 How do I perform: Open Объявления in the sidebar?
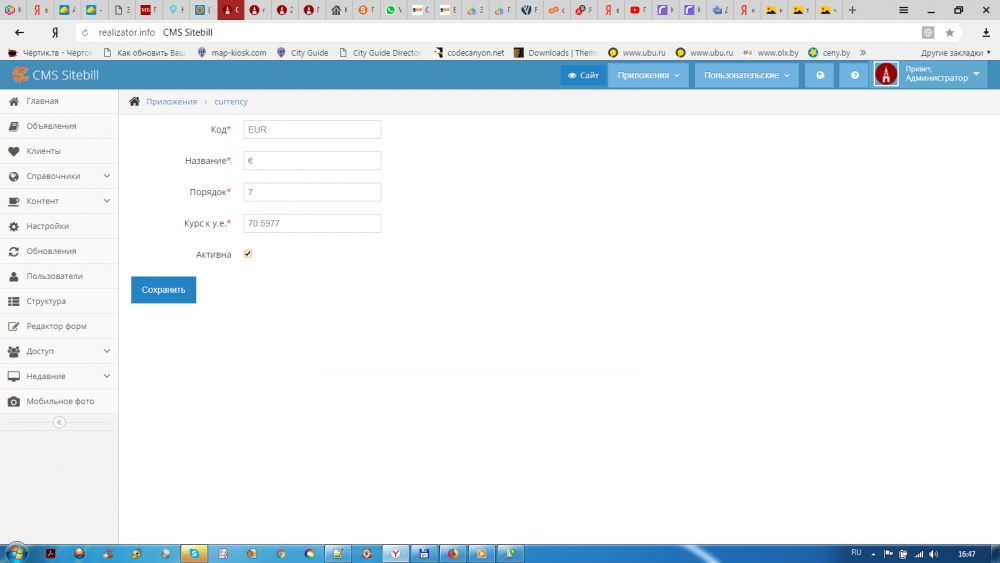click(x=51, y=126)
